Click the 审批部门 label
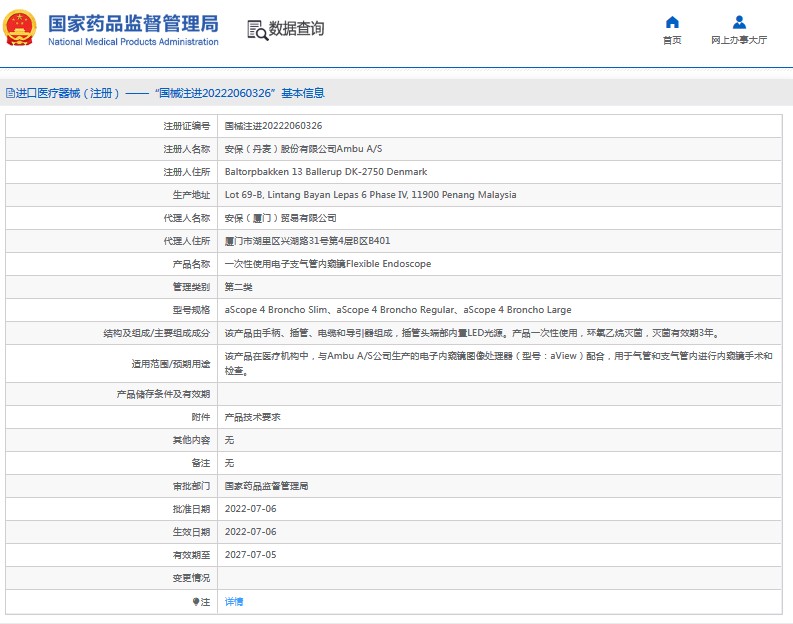 click(191, 486)
